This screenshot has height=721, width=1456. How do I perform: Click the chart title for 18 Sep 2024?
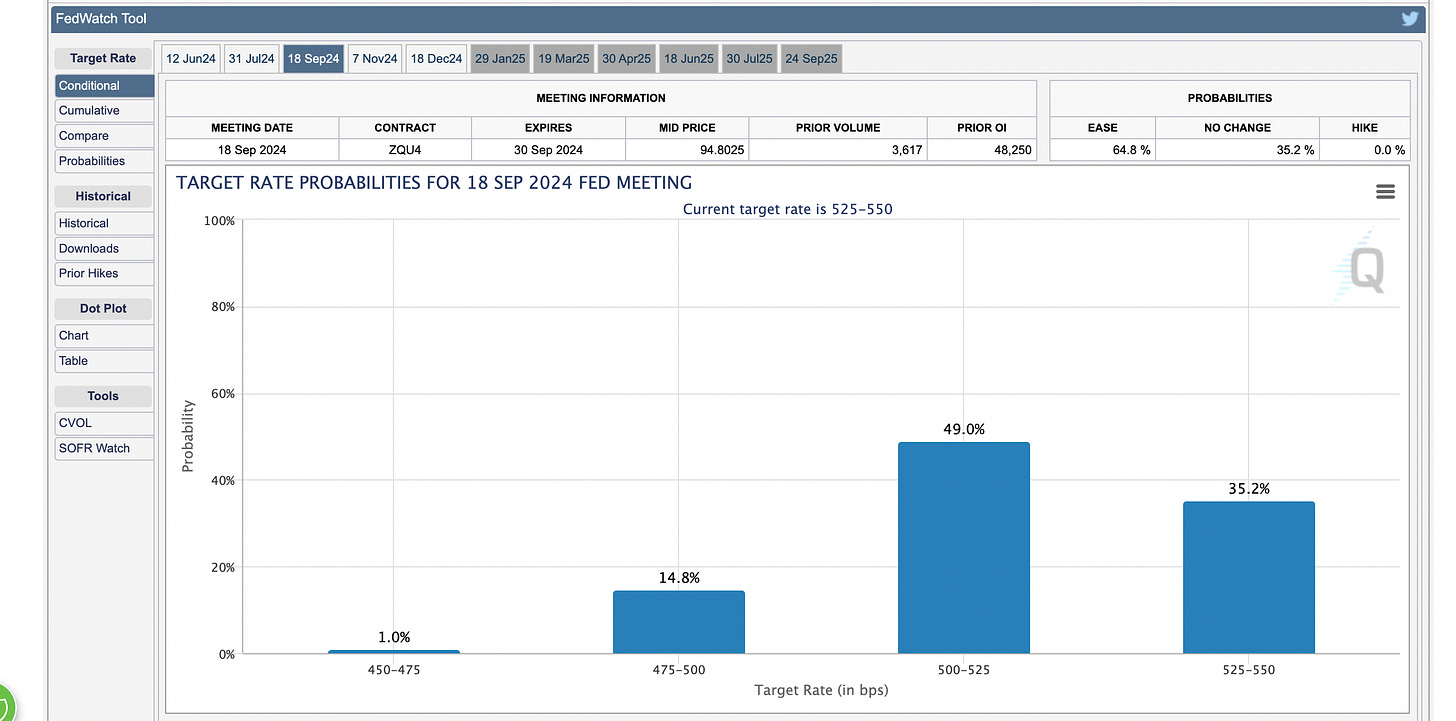pos(434,183)
